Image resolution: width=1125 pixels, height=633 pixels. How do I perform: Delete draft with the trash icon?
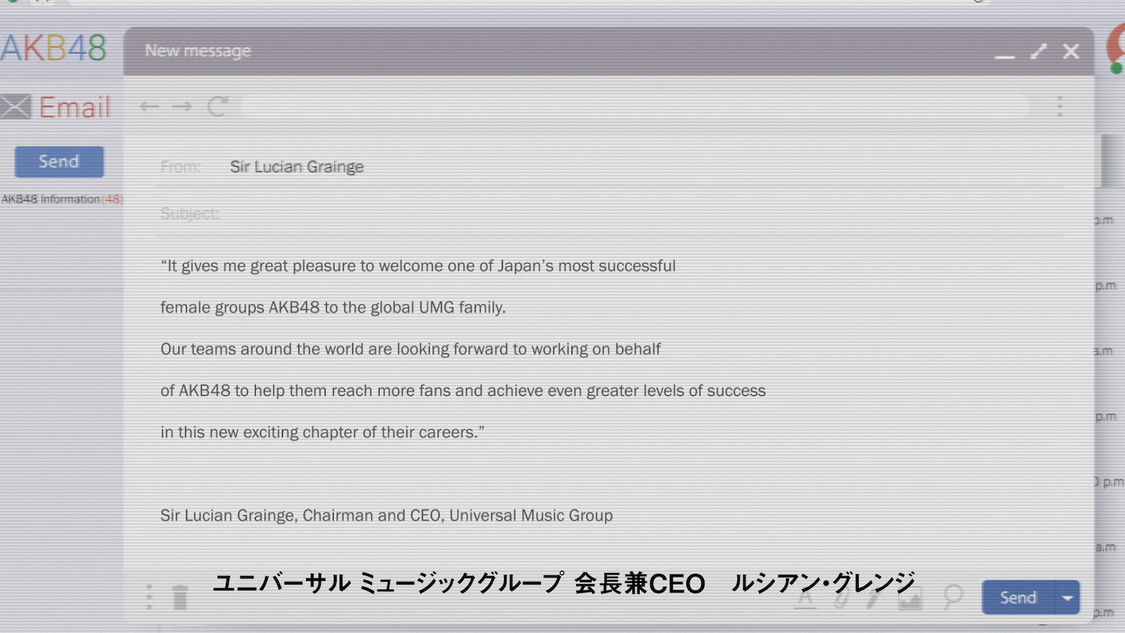click(x=180, y=598)
